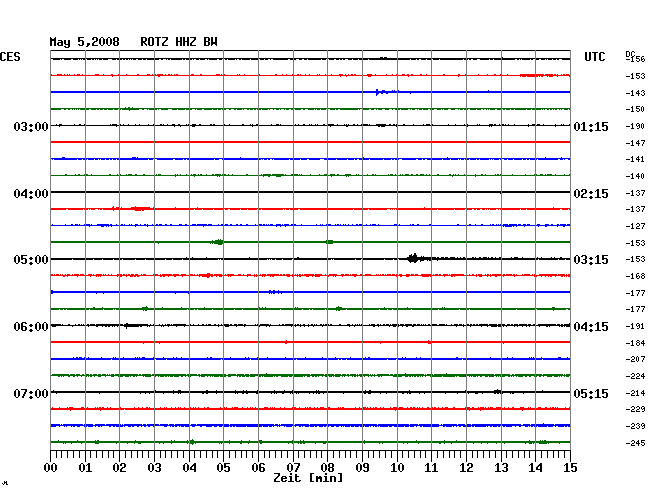Click the "03:15" UTC time label
The image size is (650, 494).
[591, 260]
